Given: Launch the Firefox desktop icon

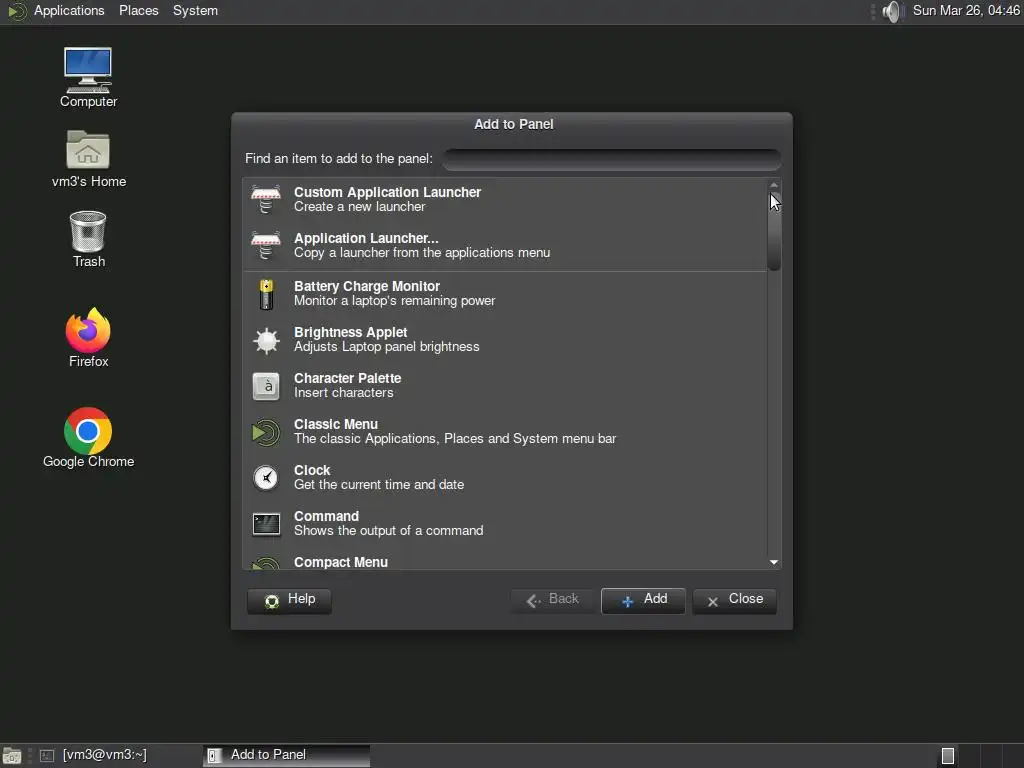Looking at the screenshot, I should [88, 330].
